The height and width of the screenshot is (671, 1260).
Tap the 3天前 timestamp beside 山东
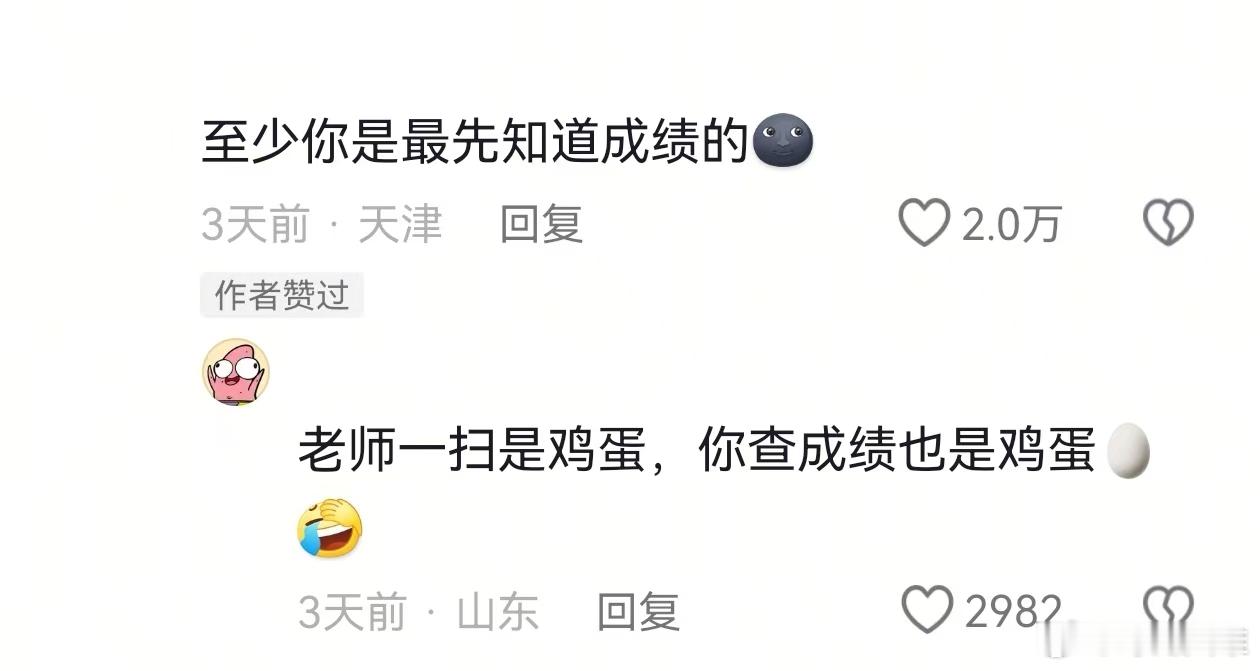353,611
